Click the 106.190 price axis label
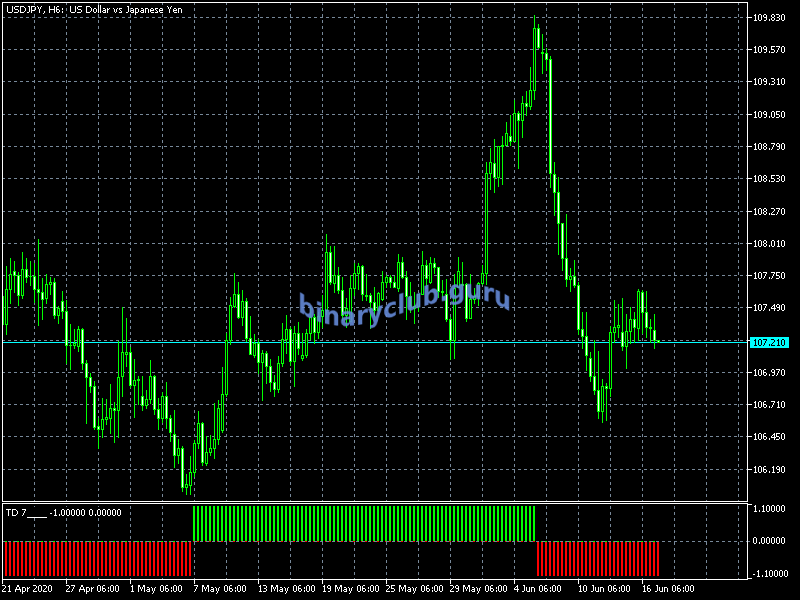Viewport: 800px width, 600px height. (x=768, y=469)
